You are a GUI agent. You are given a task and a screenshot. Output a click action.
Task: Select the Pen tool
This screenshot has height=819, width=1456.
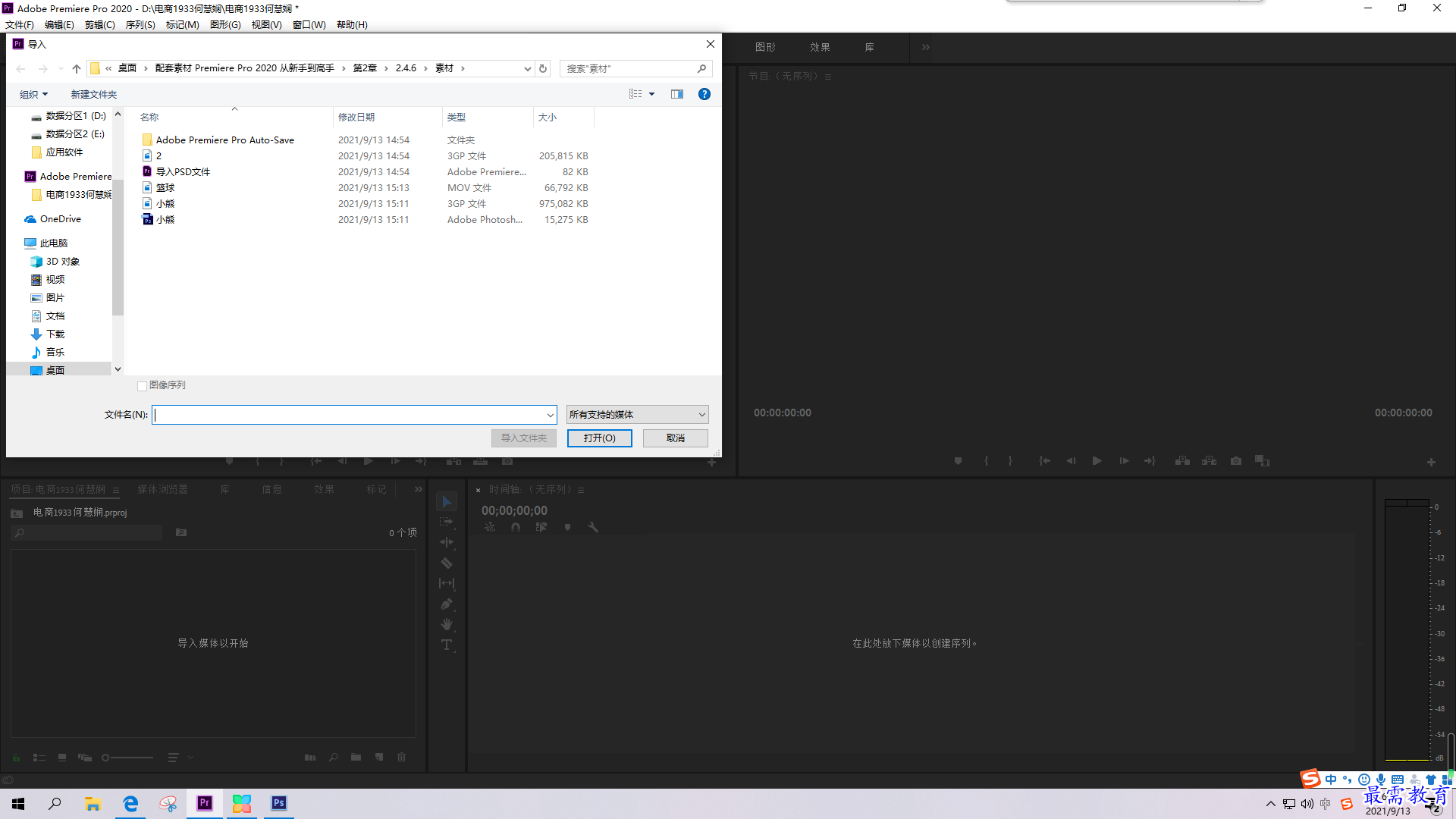coord(447,604)
